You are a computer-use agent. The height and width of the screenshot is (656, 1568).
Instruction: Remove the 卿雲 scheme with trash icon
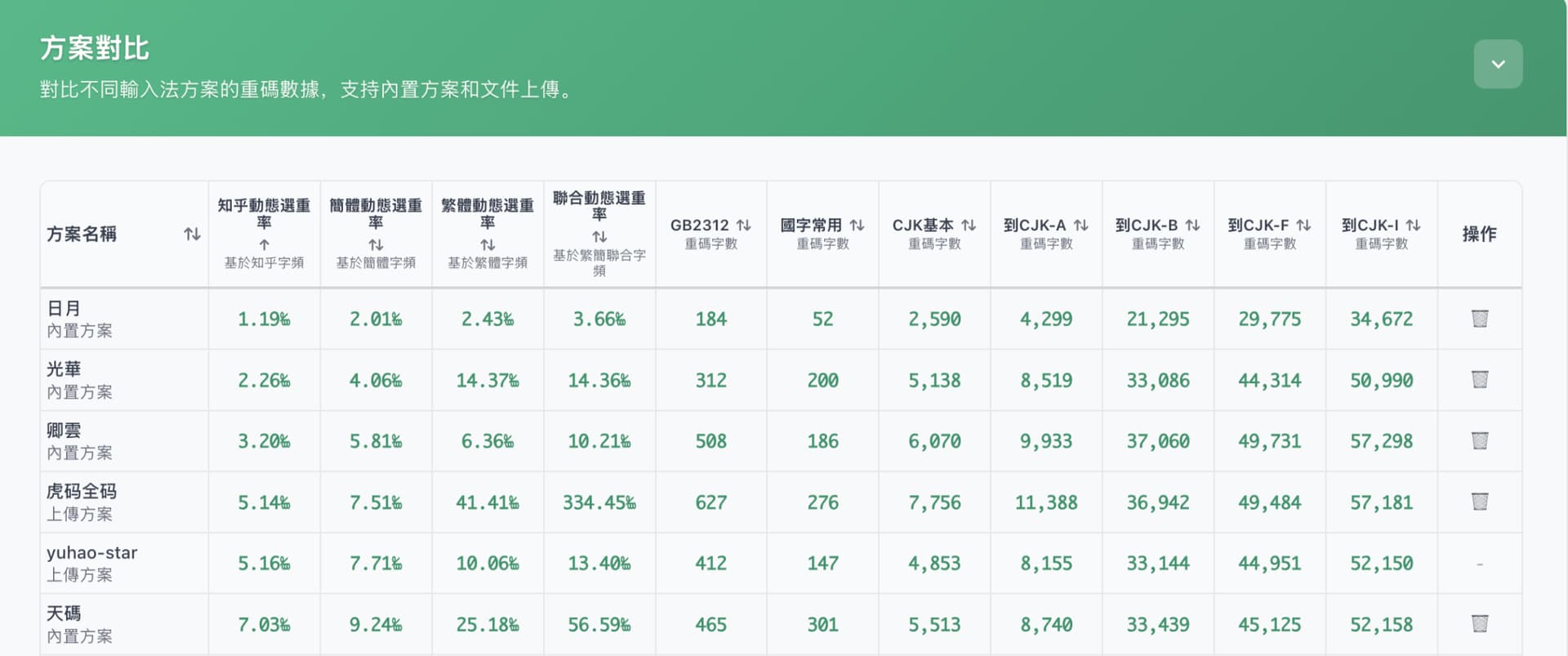1479,441
